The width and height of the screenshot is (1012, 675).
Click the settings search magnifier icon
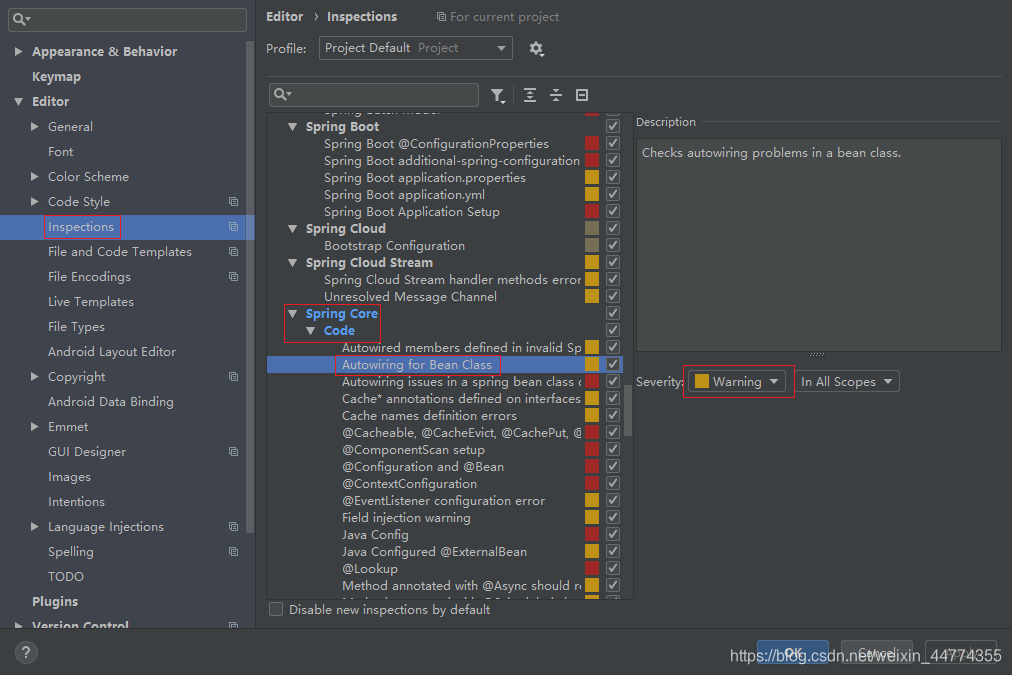(x=21, y=19)
